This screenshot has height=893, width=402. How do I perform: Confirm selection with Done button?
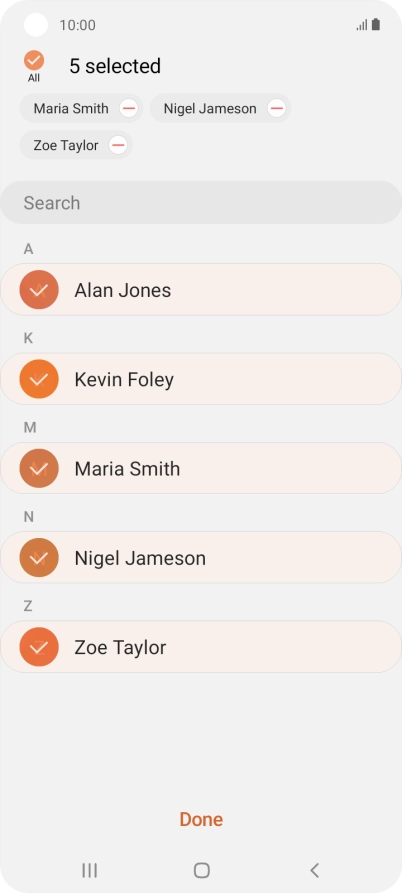[201, 819]
